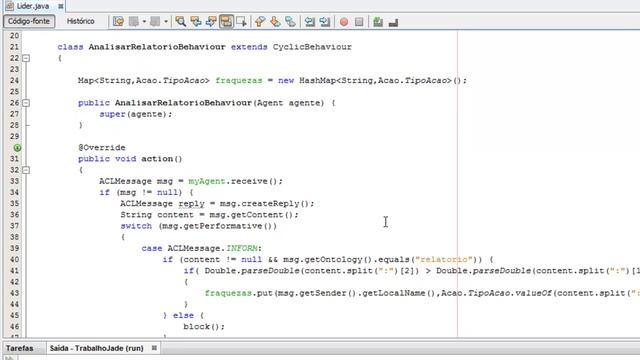The image size is (640, 360).
Task: Click block(); on line 46
Action: click(204, 327)
